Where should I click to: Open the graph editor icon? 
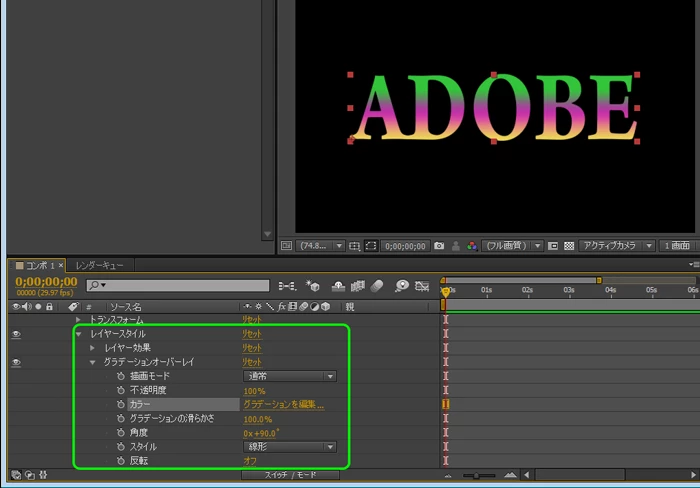pos(422,286)
